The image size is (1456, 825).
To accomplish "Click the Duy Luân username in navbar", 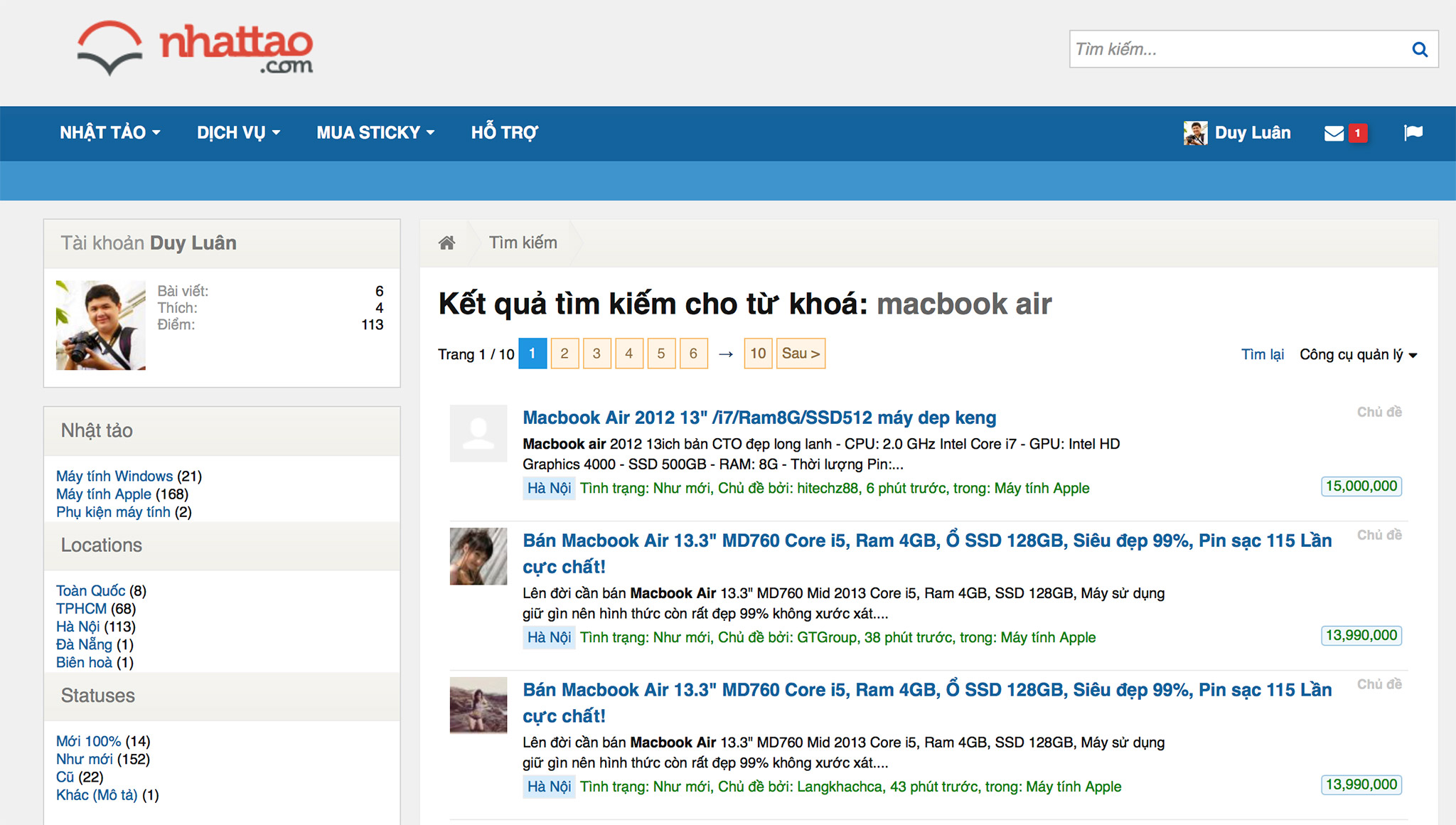I will (1253, 133).
